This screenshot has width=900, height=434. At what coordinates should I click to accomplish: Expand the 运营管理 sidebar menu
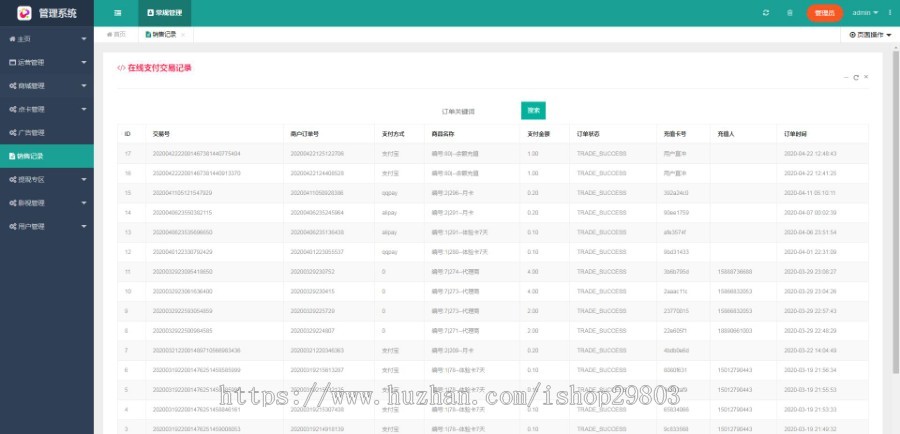[46, 62]
